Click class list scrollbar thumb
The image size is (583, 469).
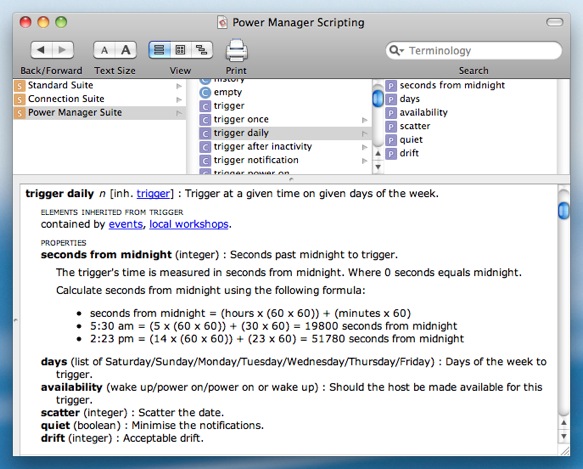pyautogui.click(x=378, y=98)
